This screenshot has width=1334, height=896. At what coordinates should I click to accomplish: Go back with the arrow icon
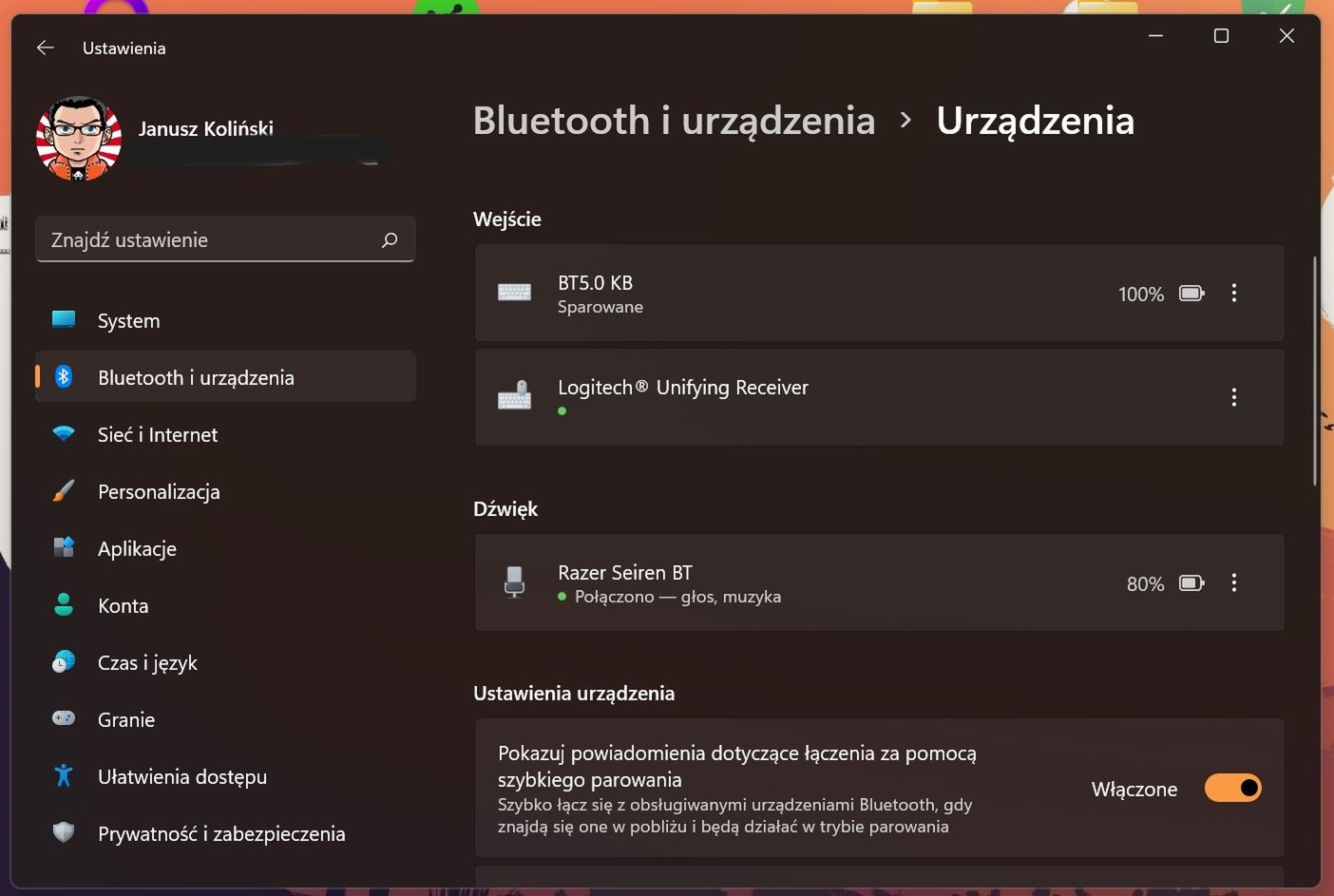(46, 48)
